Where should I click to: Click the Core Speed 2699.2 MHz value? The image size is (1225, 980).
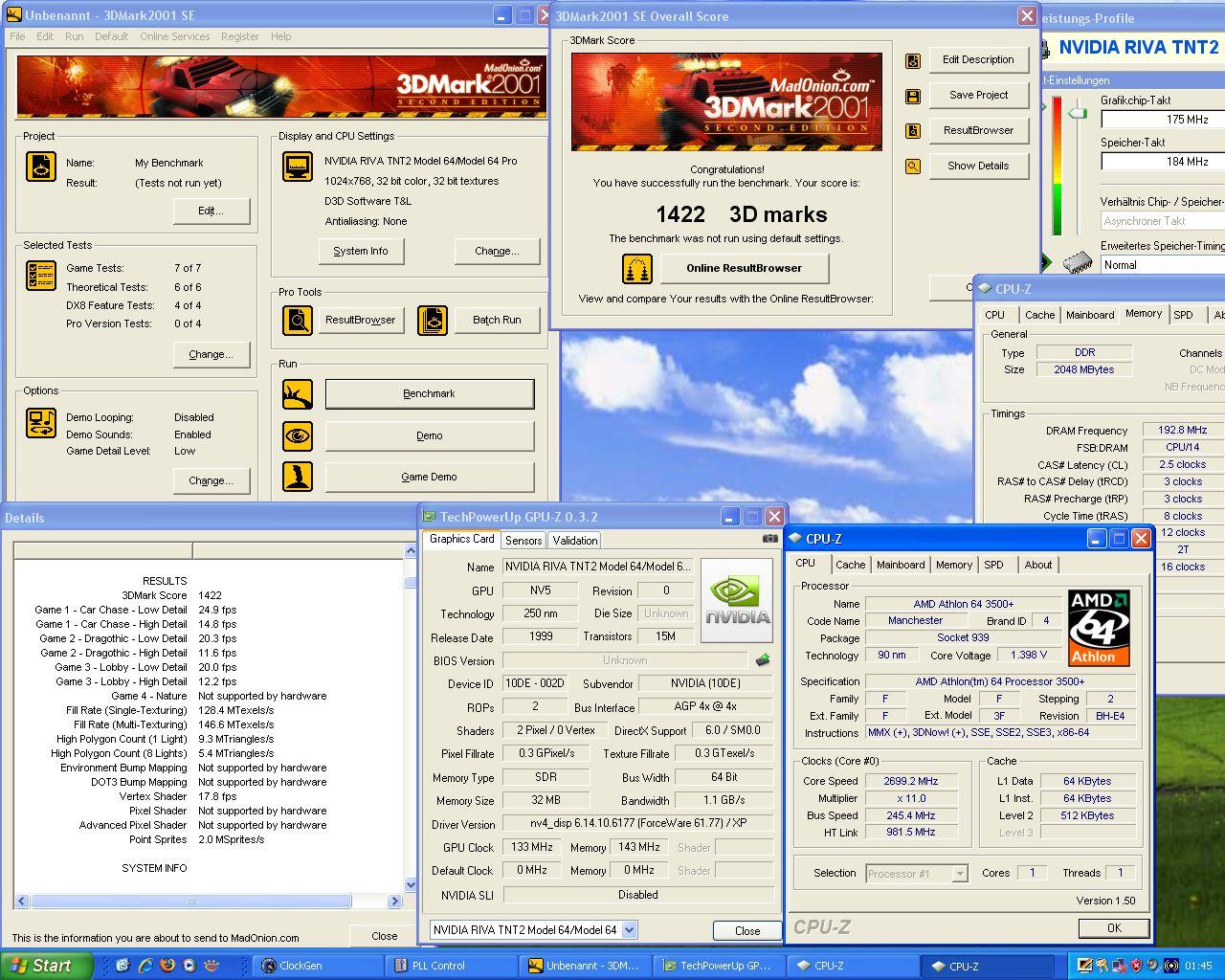pyautogui.click(x=910, y=781)
